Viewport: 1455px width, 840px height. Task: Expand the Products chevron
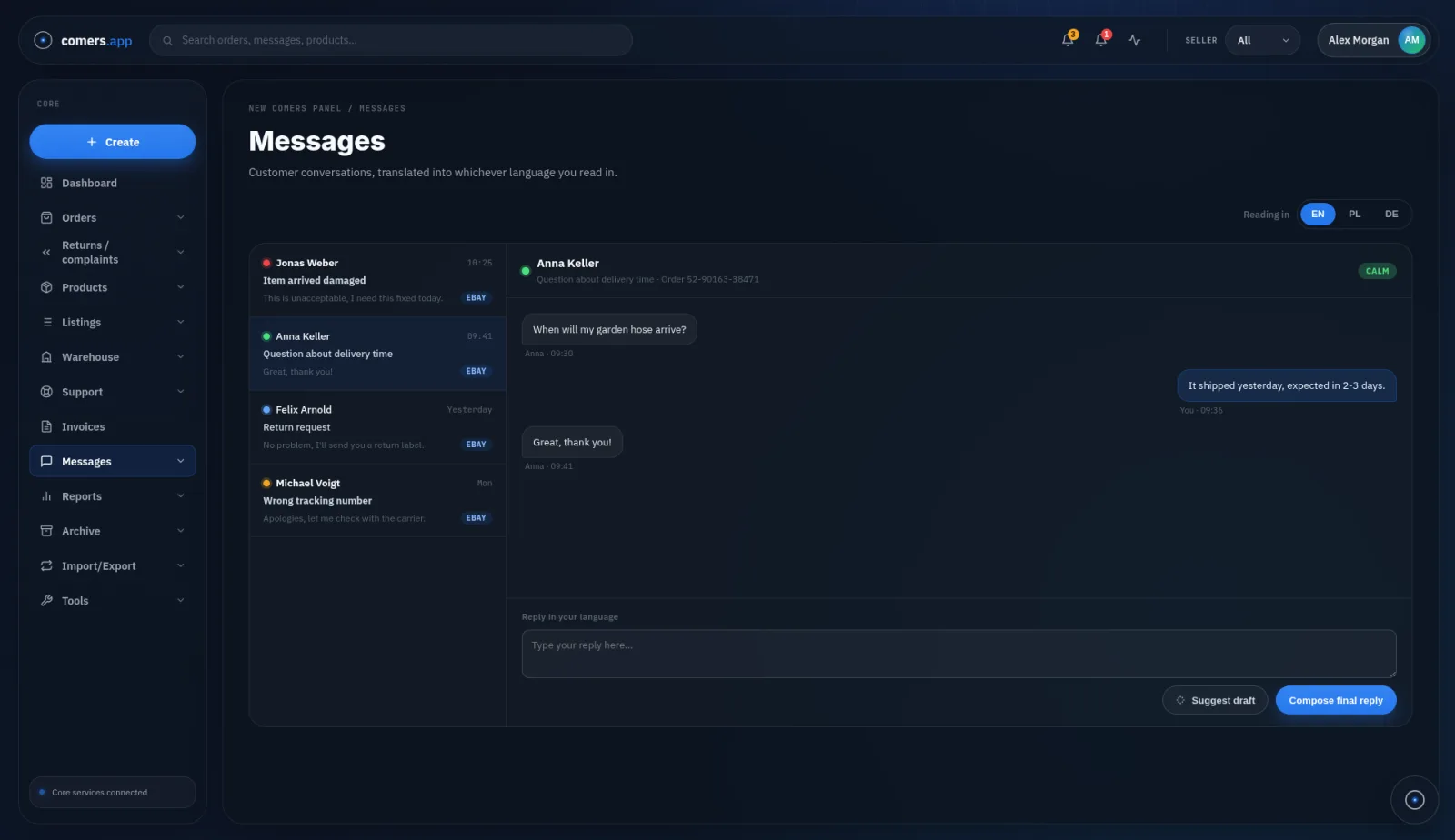coord(180,287)
